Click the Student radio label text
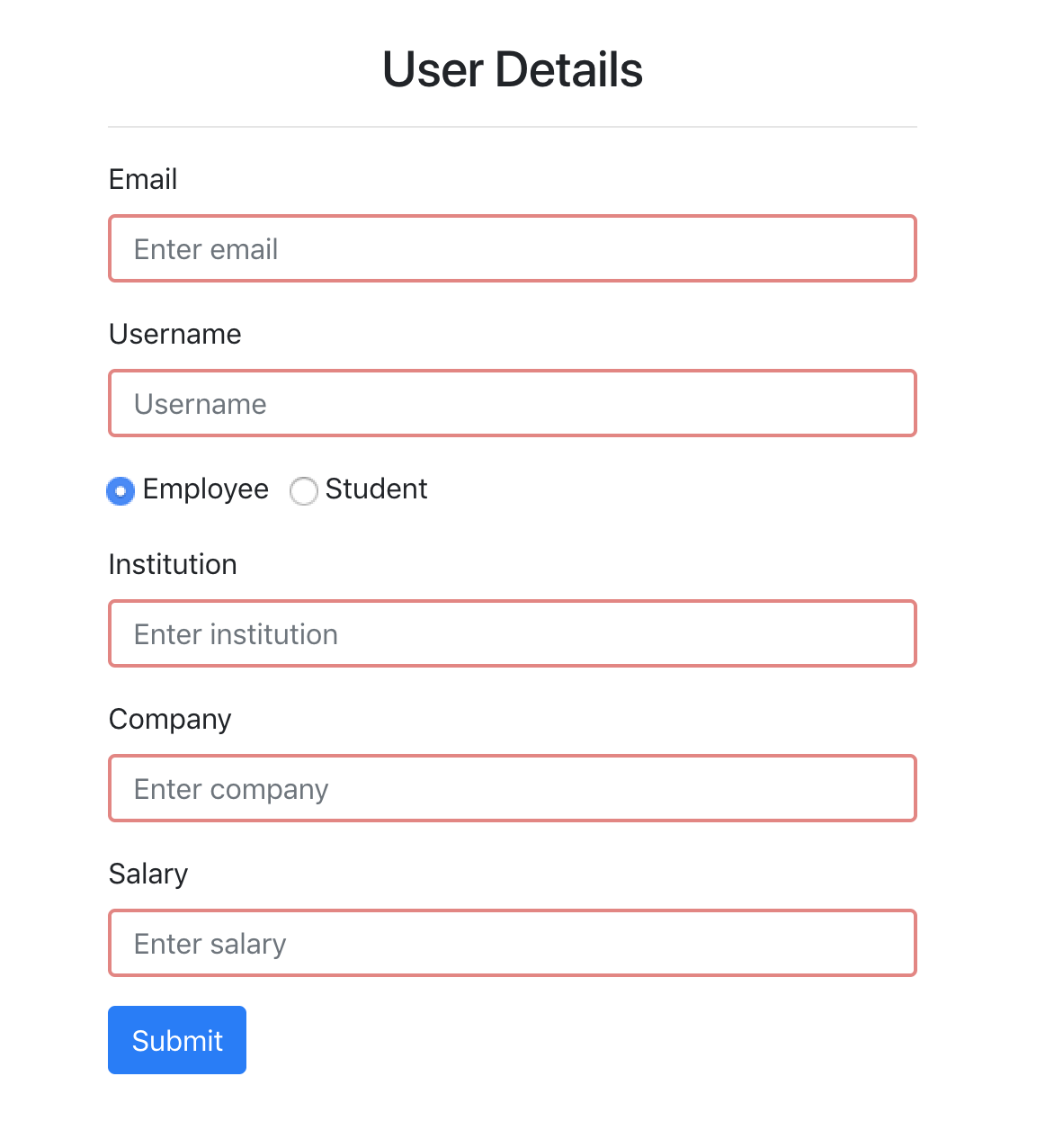 point(376,489)
